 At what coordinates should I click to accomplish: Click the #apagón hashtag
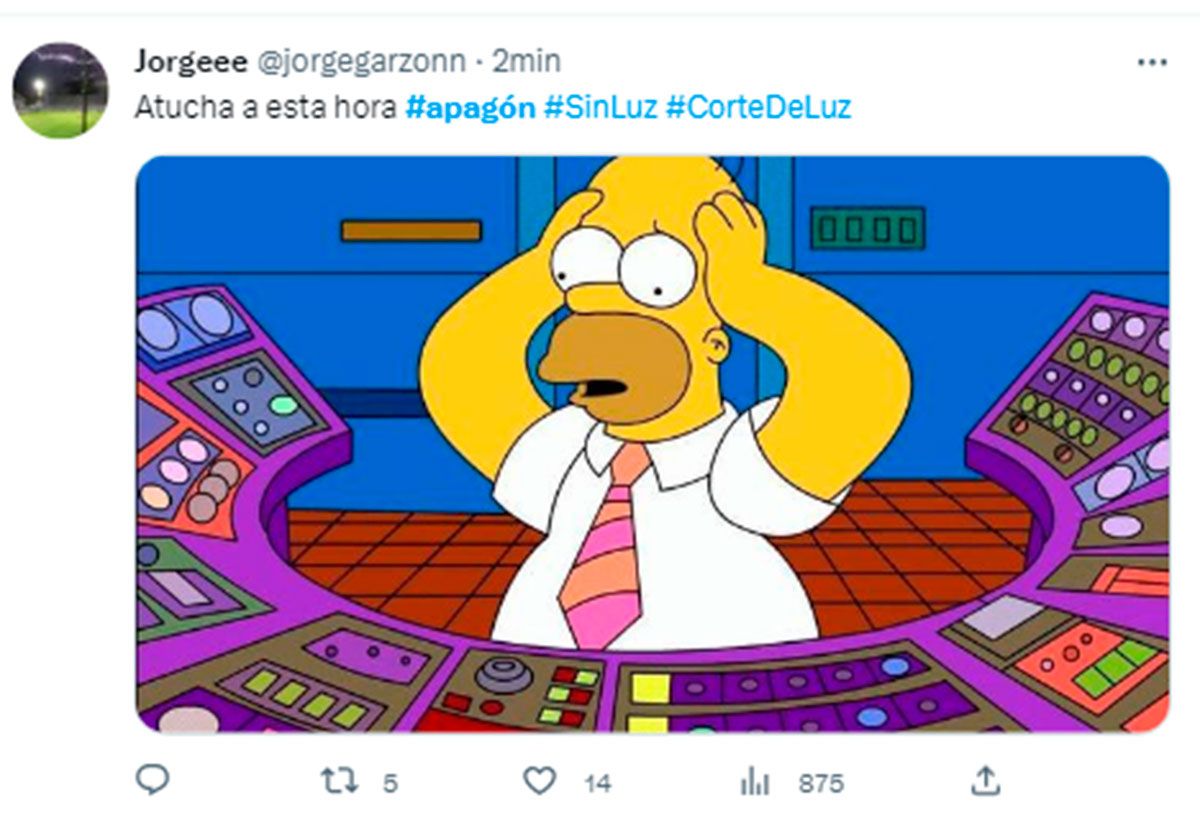coord(471,108)
